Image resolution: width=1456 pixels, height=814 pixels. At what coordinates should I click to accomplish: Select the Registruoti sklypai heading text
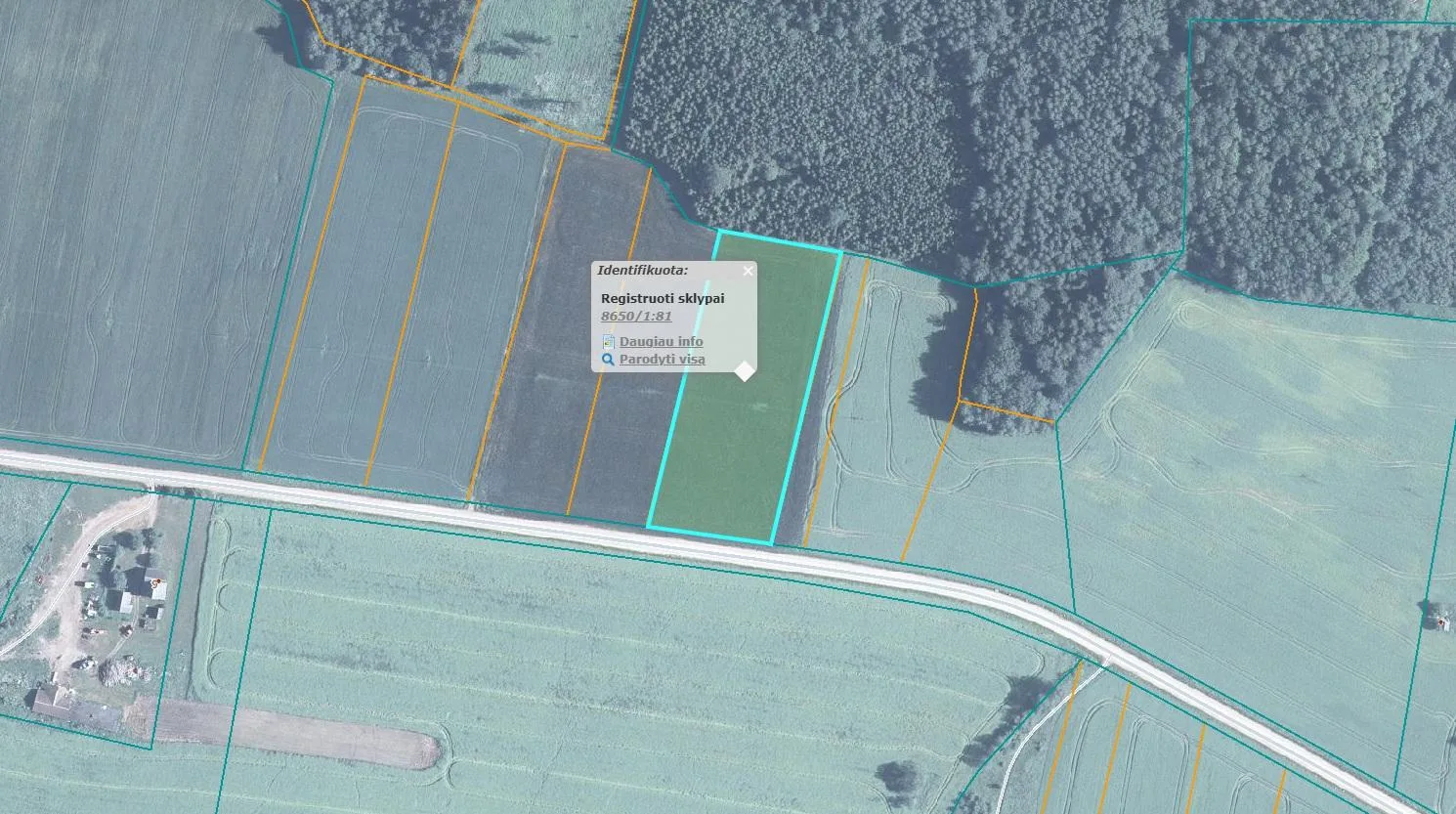tap(663, 298)
